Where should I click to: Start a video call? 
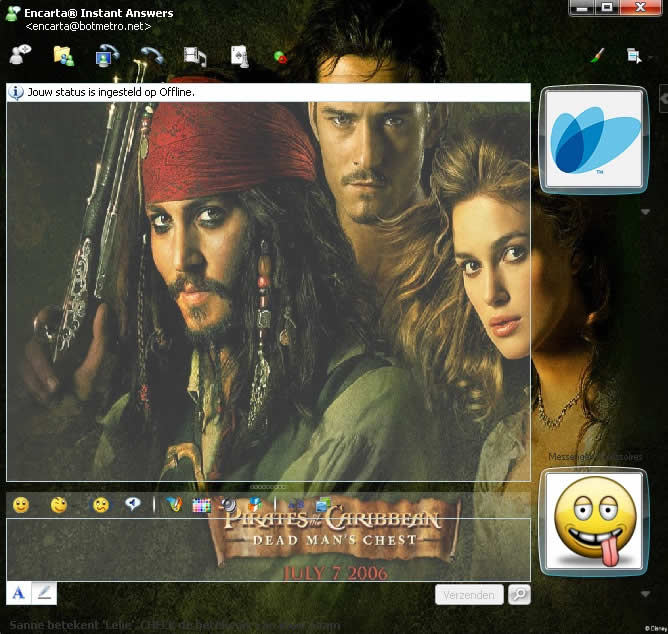pos(107,56)
